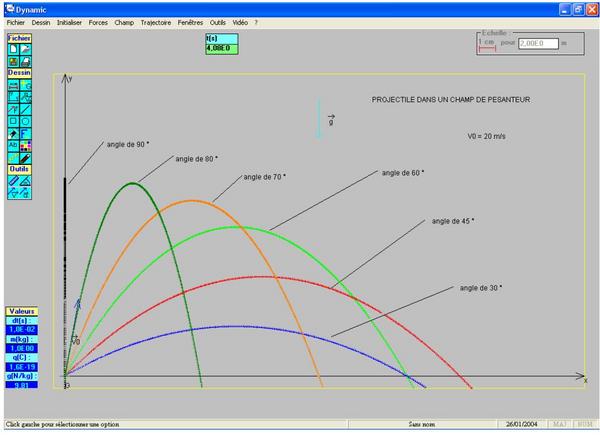Image resolution: width=600 pixels, height=438 pixels.
Task: Click the yellow Dessin panel header label
Action: point(19,73)
